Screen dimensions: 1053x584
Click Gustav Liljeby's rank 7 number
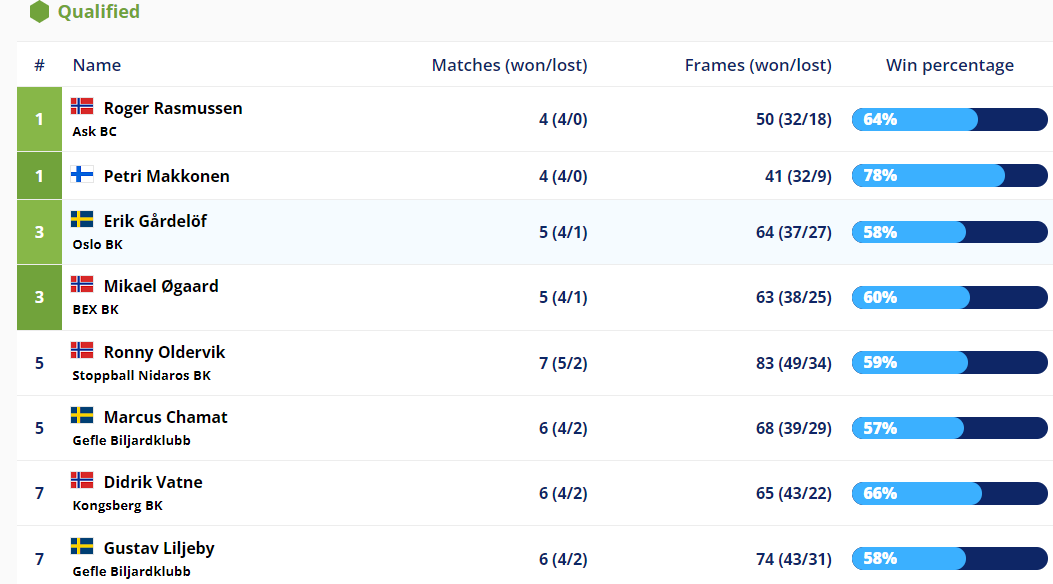click(40, 559)
